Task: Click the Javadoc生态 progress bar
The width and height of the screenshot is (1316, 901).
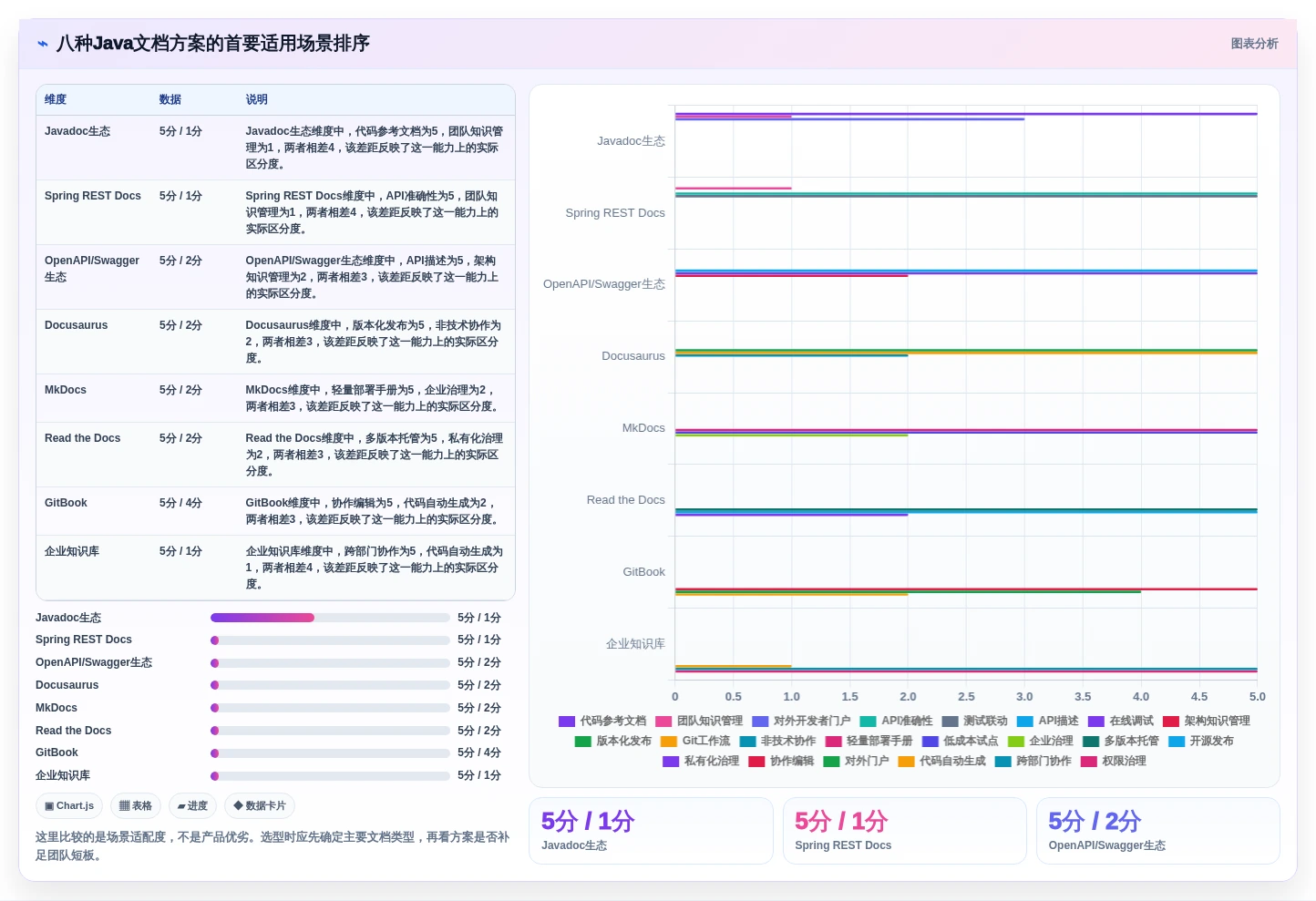Action: point(330,618)
